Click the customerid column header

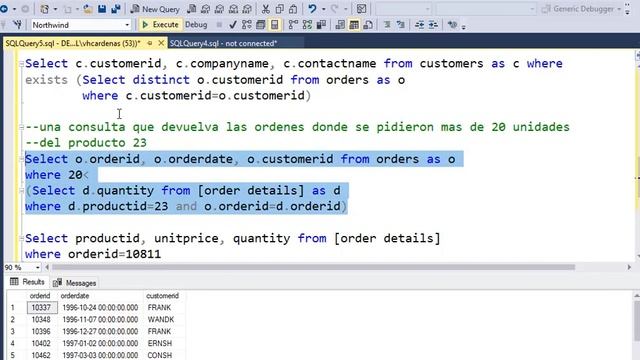coord(162,296)
